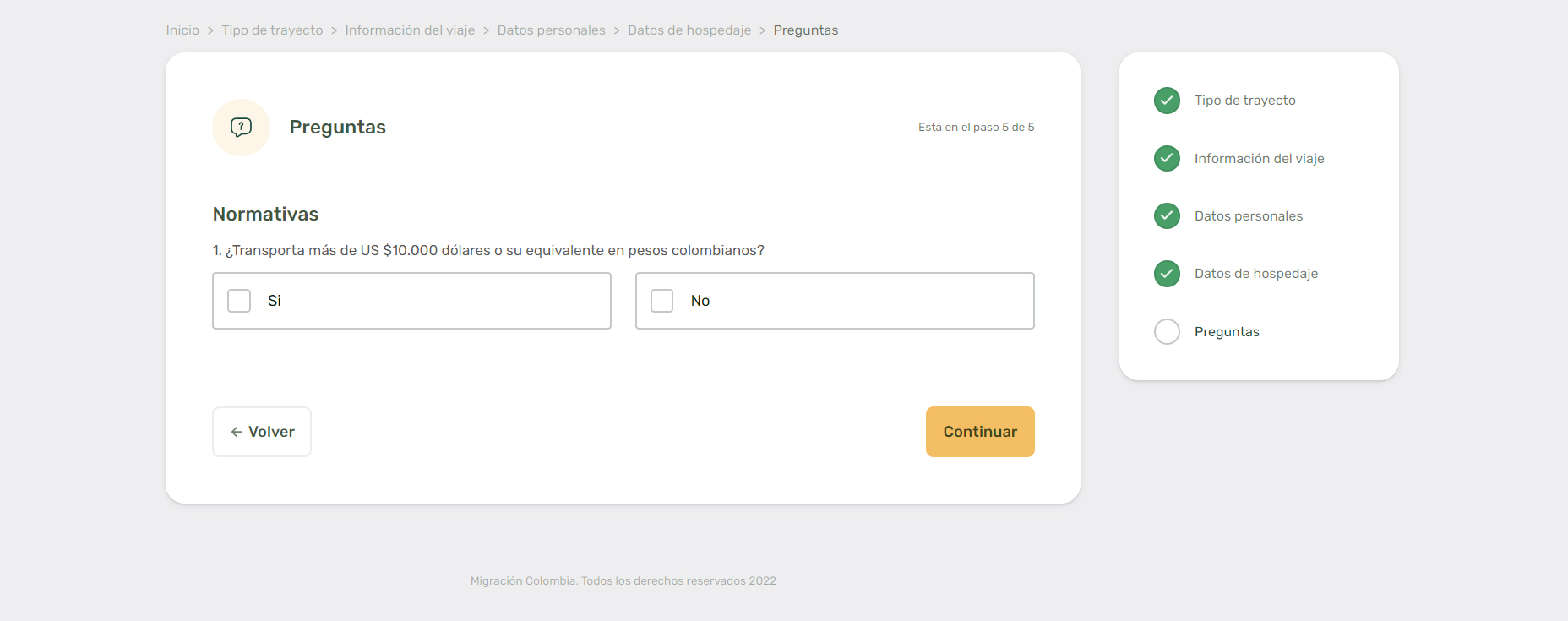This screenshot has height=621, width=1568.
Task: Select the No option box
Action: [x=835, y=301]
